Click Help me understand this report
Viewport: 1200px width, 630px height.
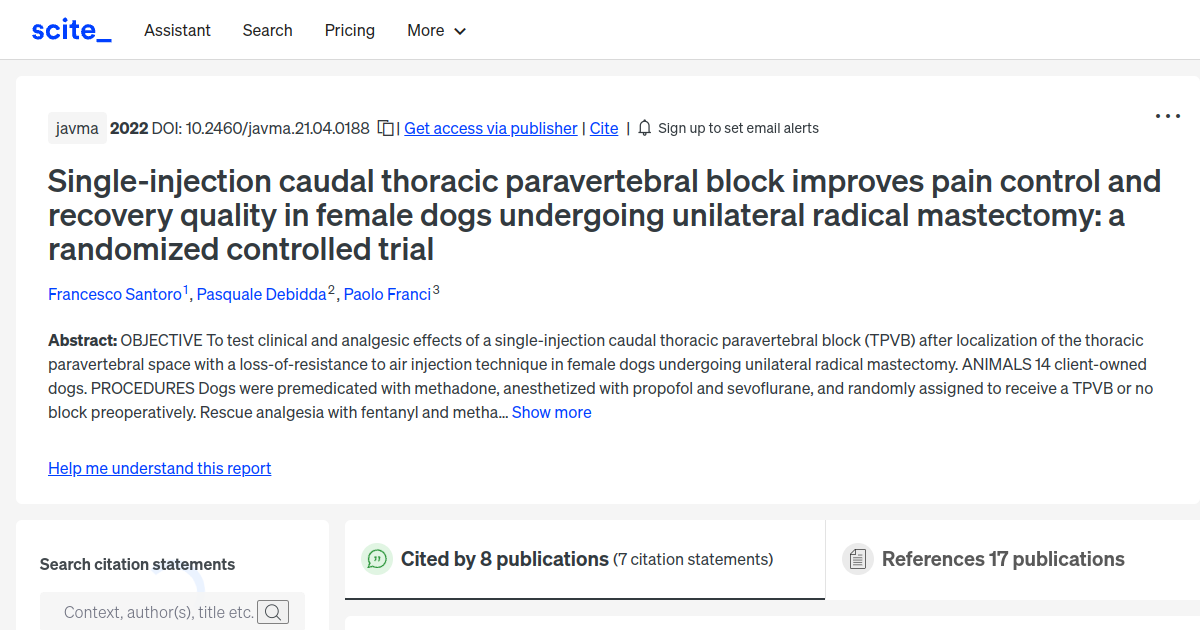159,468
